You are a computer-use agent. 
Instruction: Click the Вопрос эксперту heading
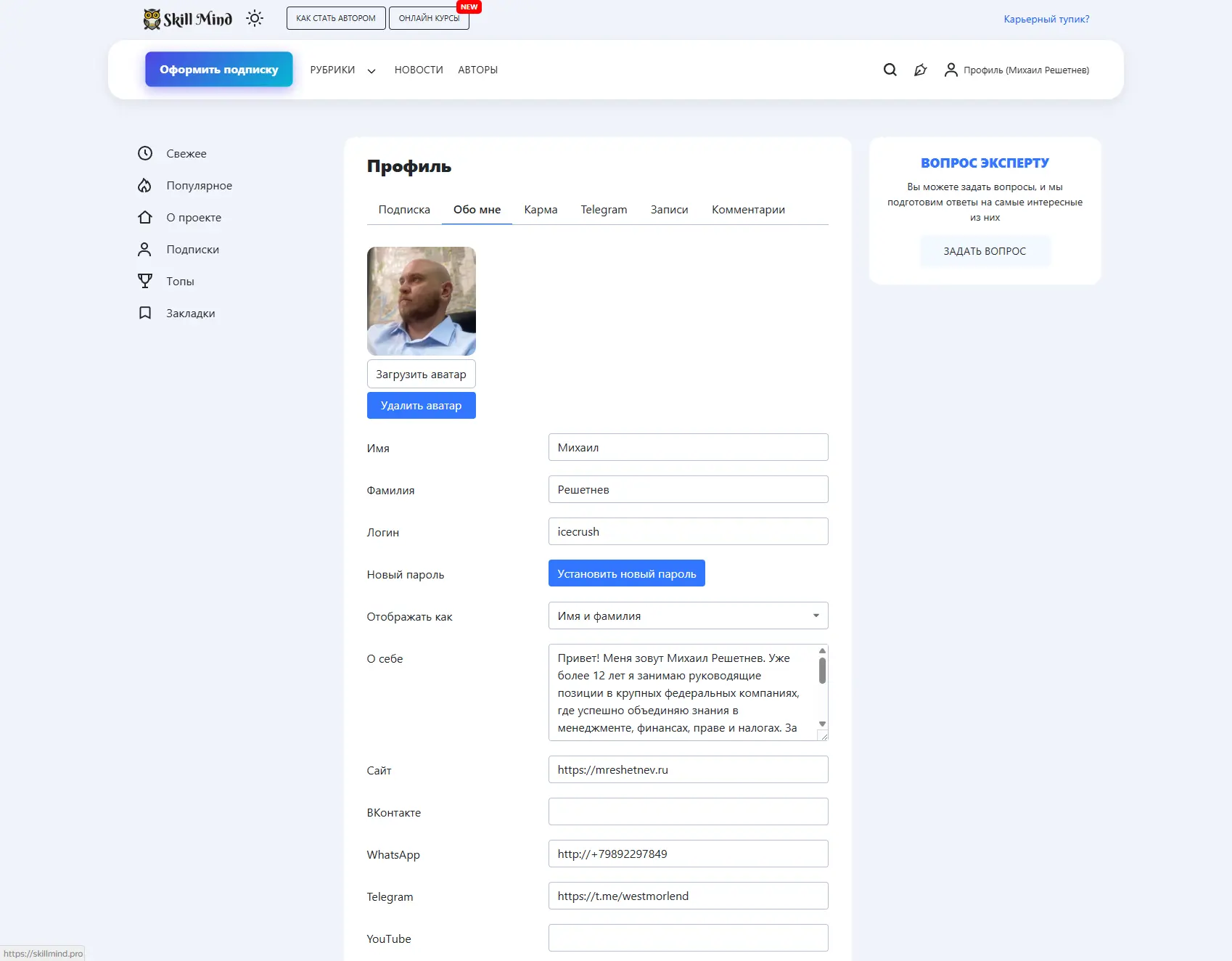pos(985,163)
